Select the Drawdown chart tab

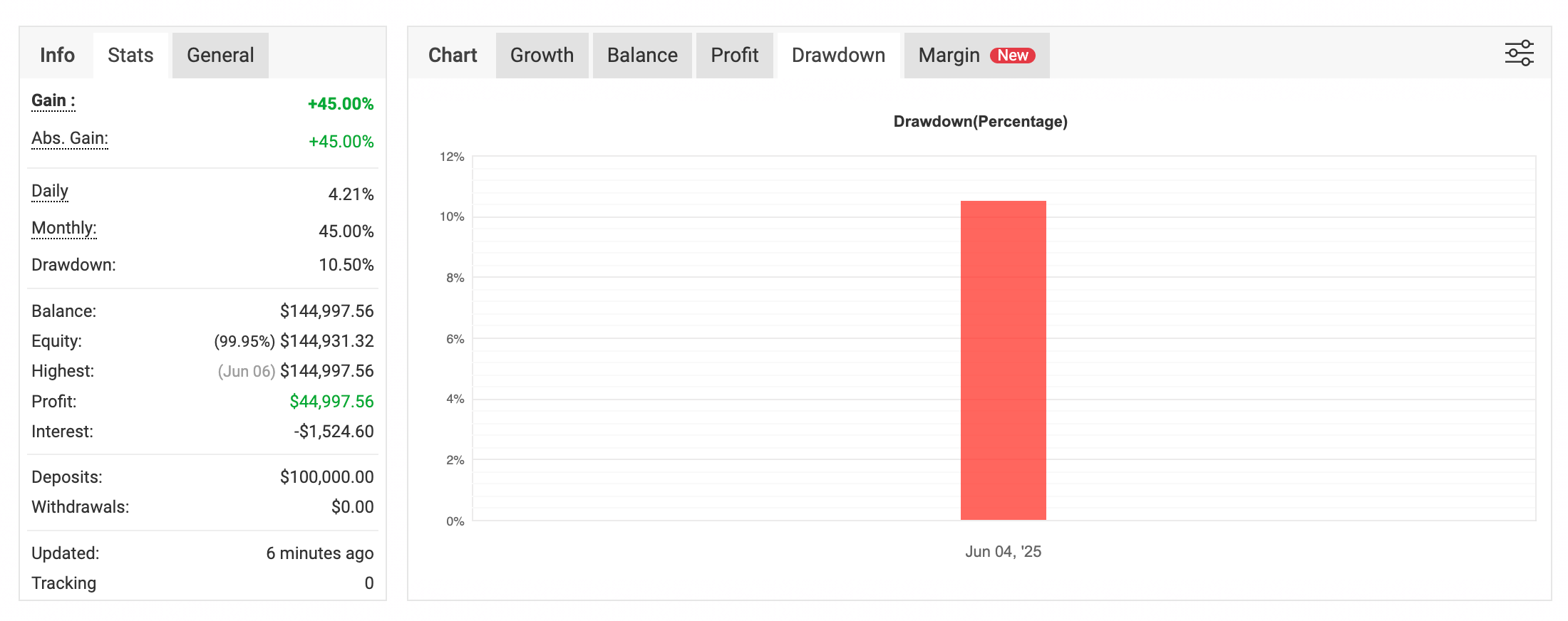pos(838,56)
